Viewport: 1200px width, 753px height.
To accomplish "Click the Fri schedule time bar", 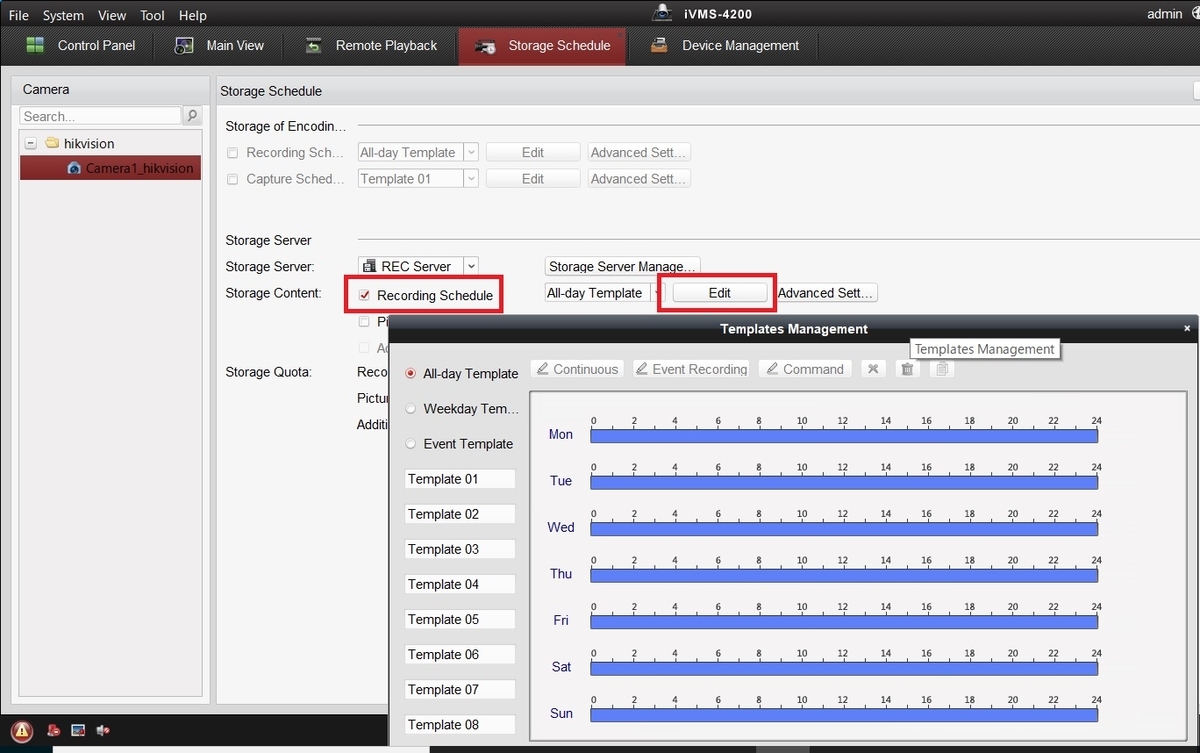I will (844, 621).
